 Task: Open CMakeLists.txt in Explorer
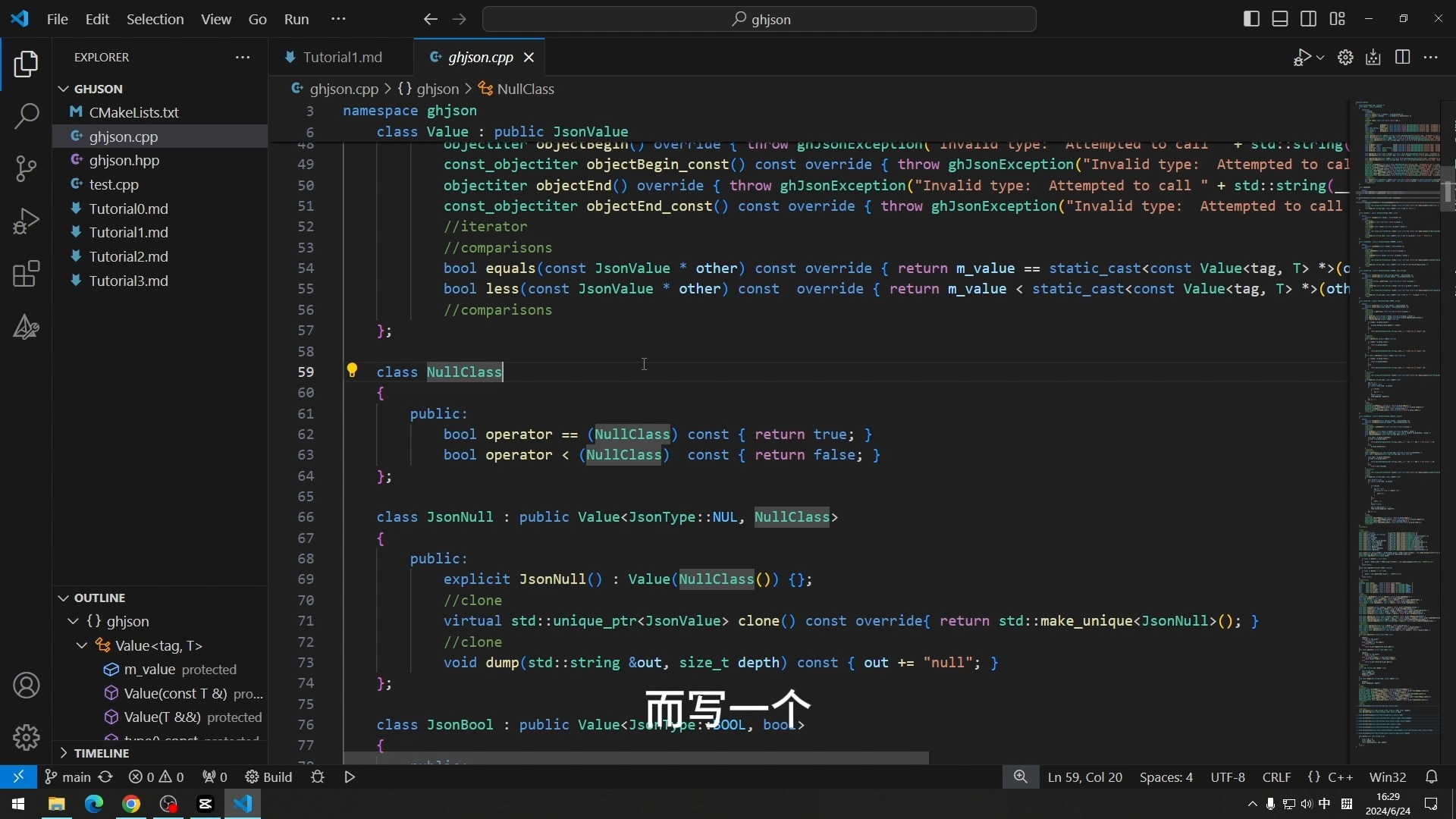tap(160, 112)
